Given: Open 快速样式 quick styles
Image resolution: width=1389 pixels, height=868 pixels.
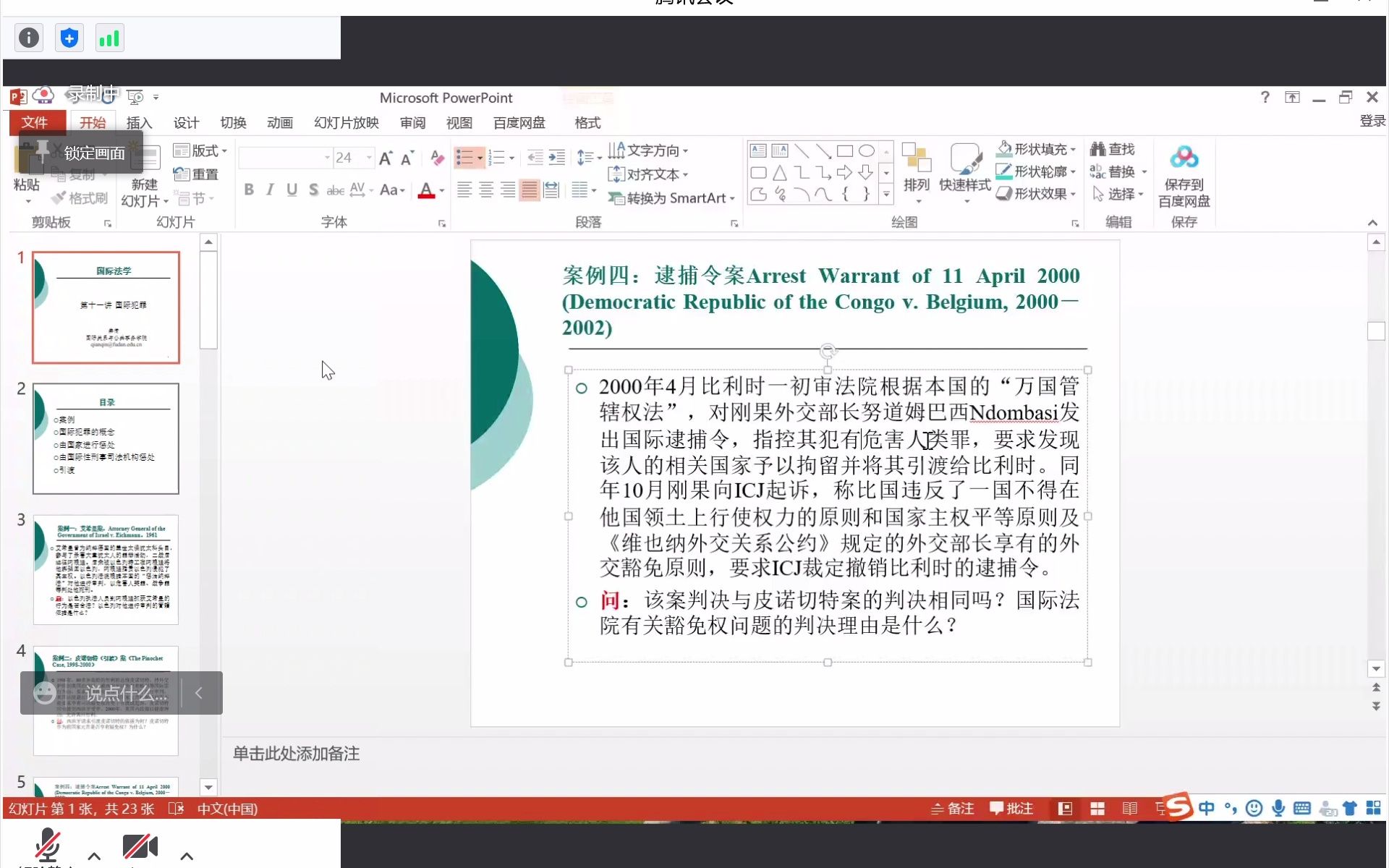Looking at the screenshot, I should point(965,172).
